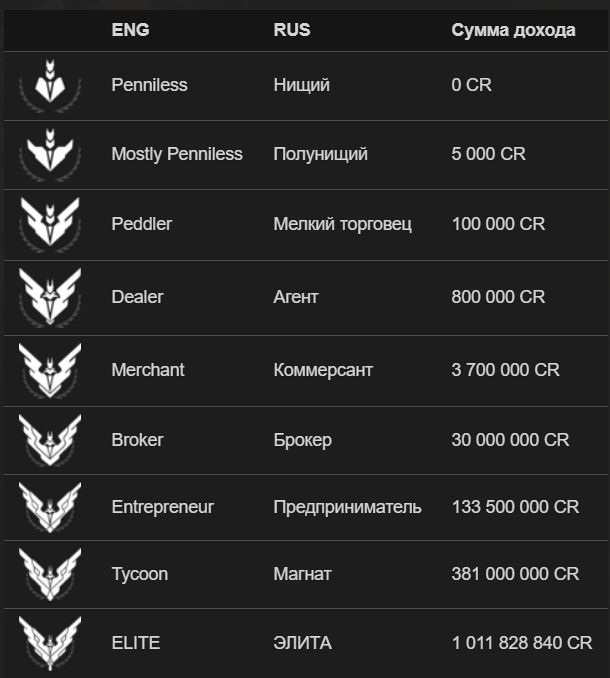Select the Merchant rank badge icon

50,370
